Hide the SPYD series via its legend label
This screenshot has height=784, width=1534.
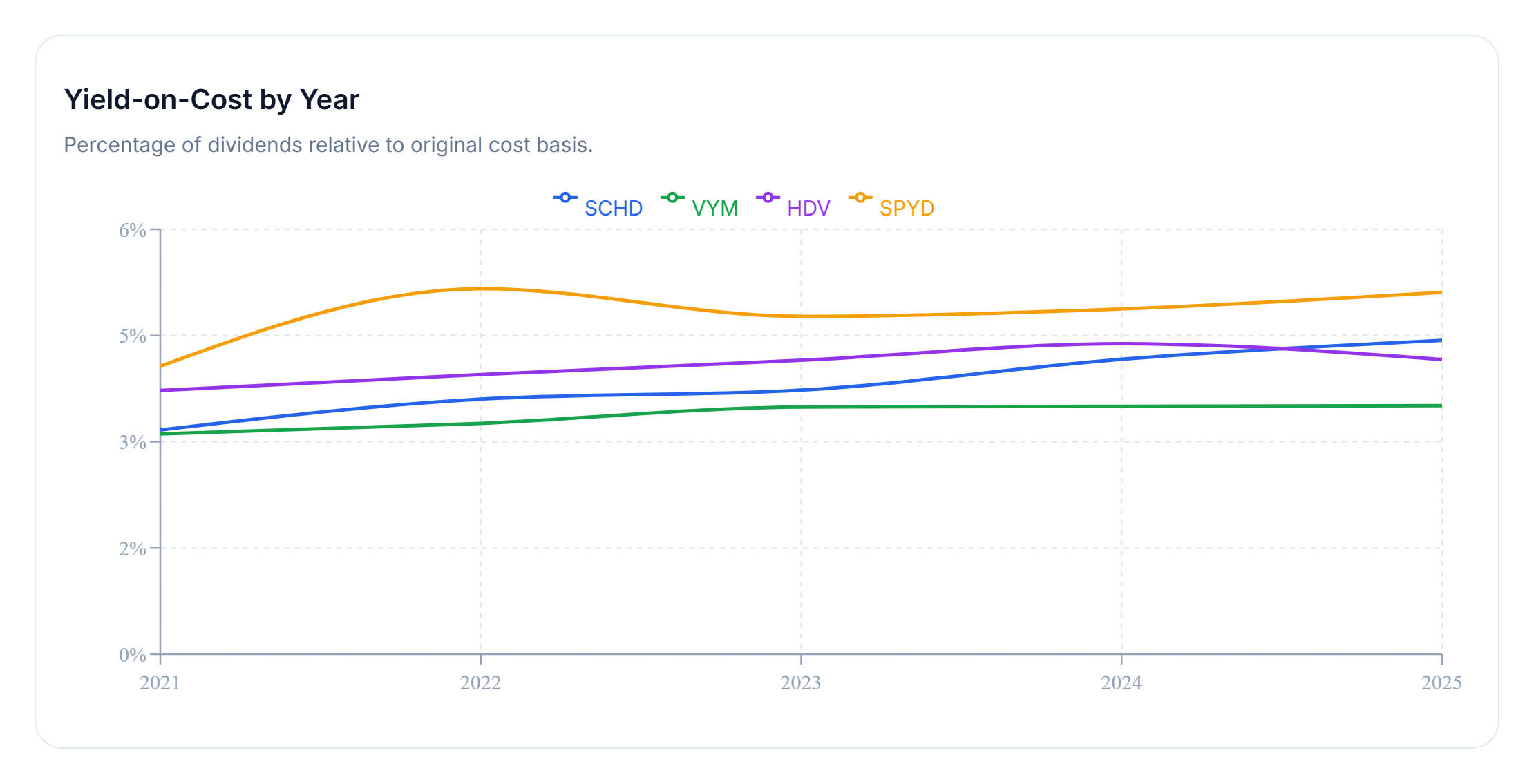tap(907, 208)
